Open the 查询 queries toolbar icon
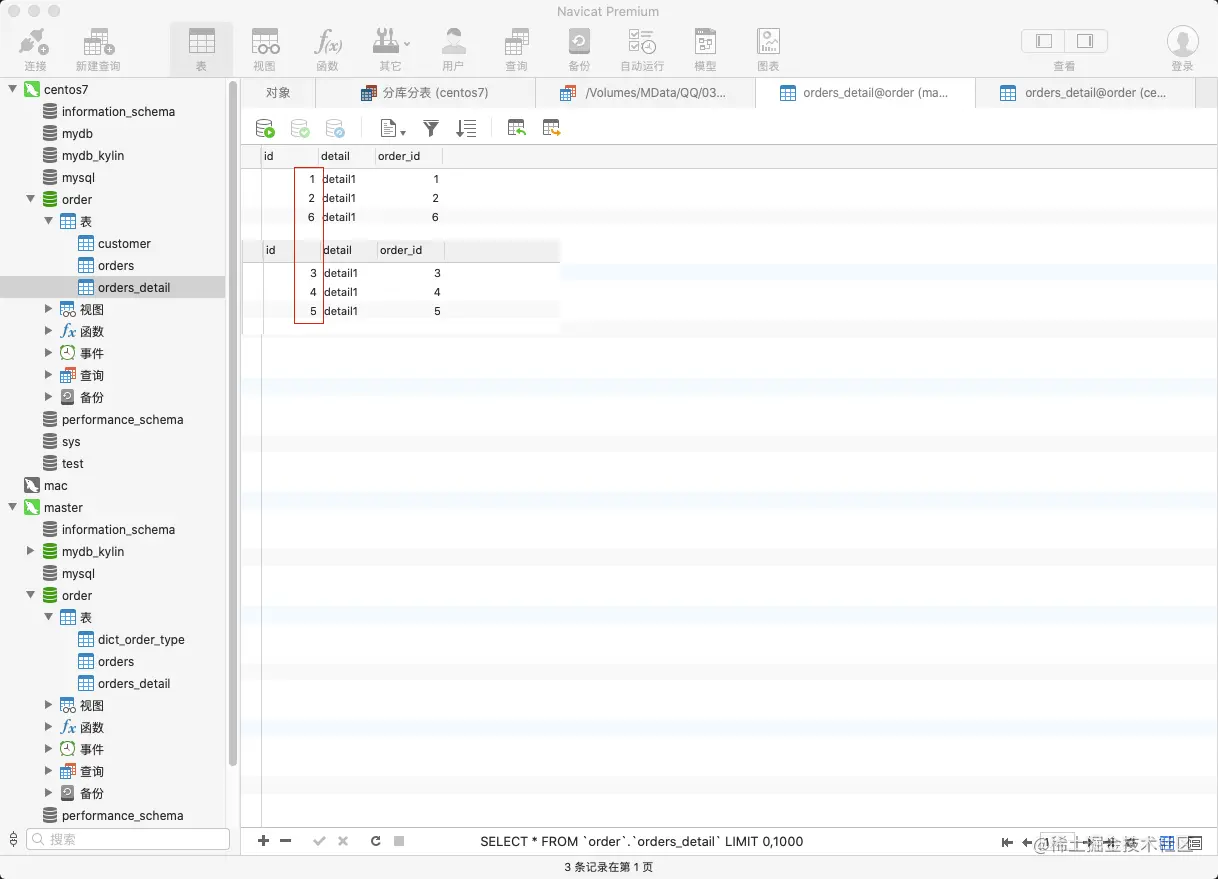Screen dimensions: 1218x879 [516, 48]
